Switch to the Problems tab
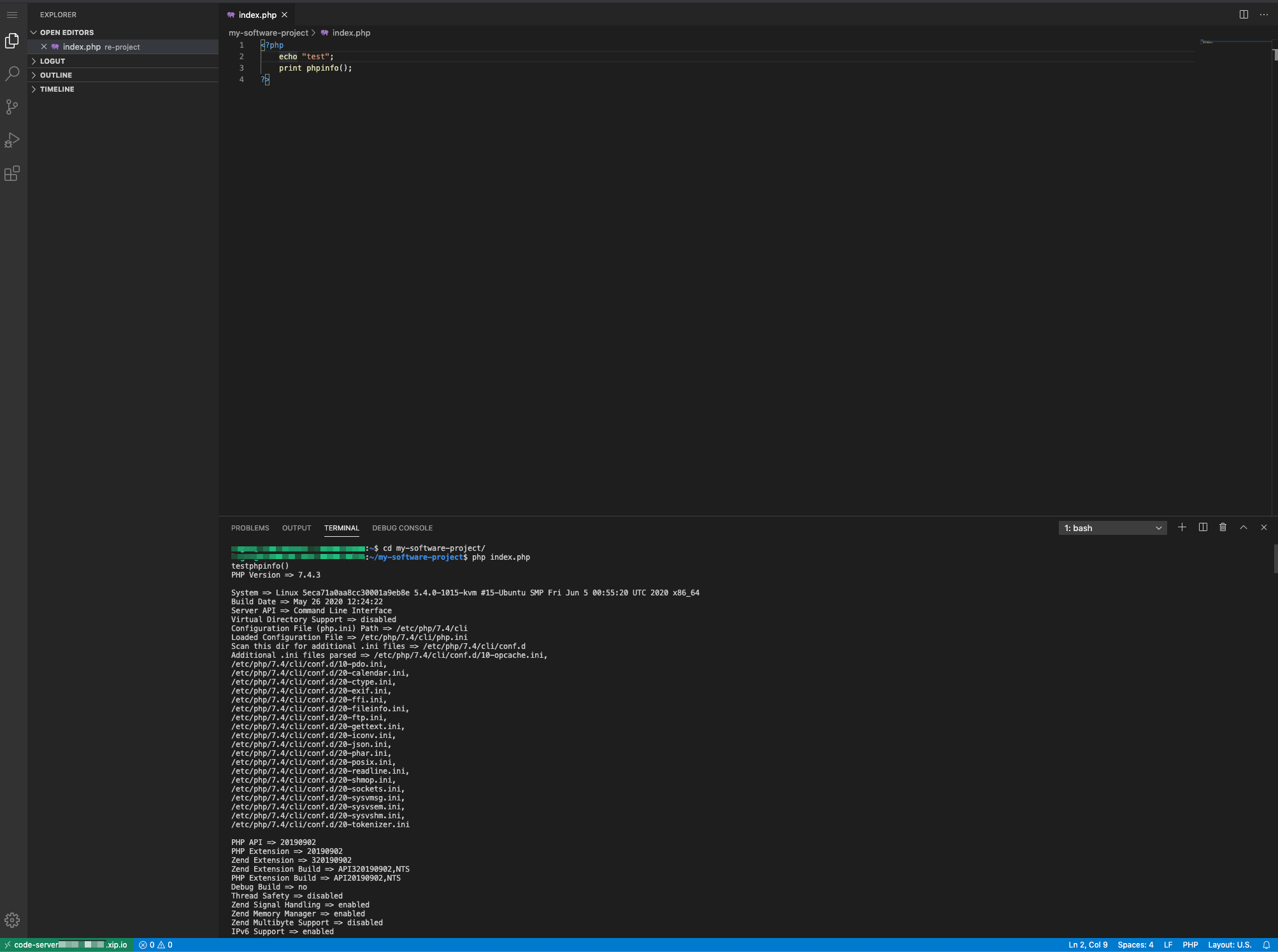 (x=250, y=528)
